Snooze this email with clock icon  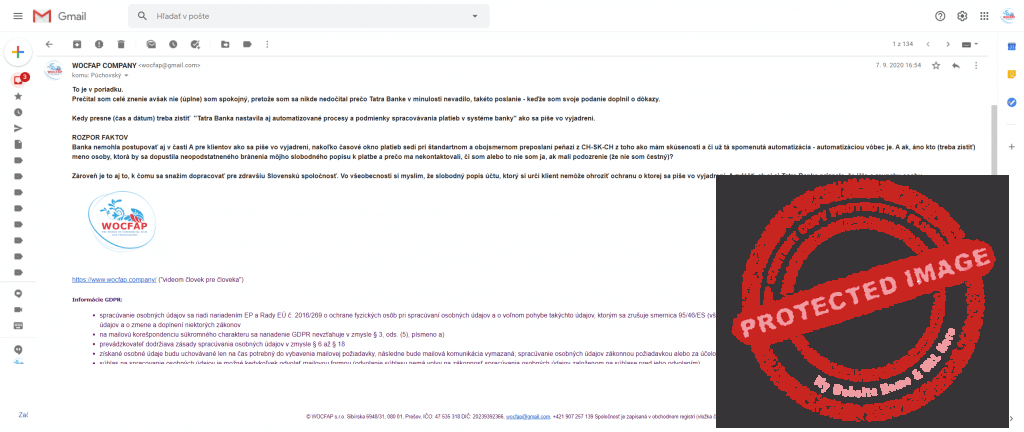[x=172, y=44]
